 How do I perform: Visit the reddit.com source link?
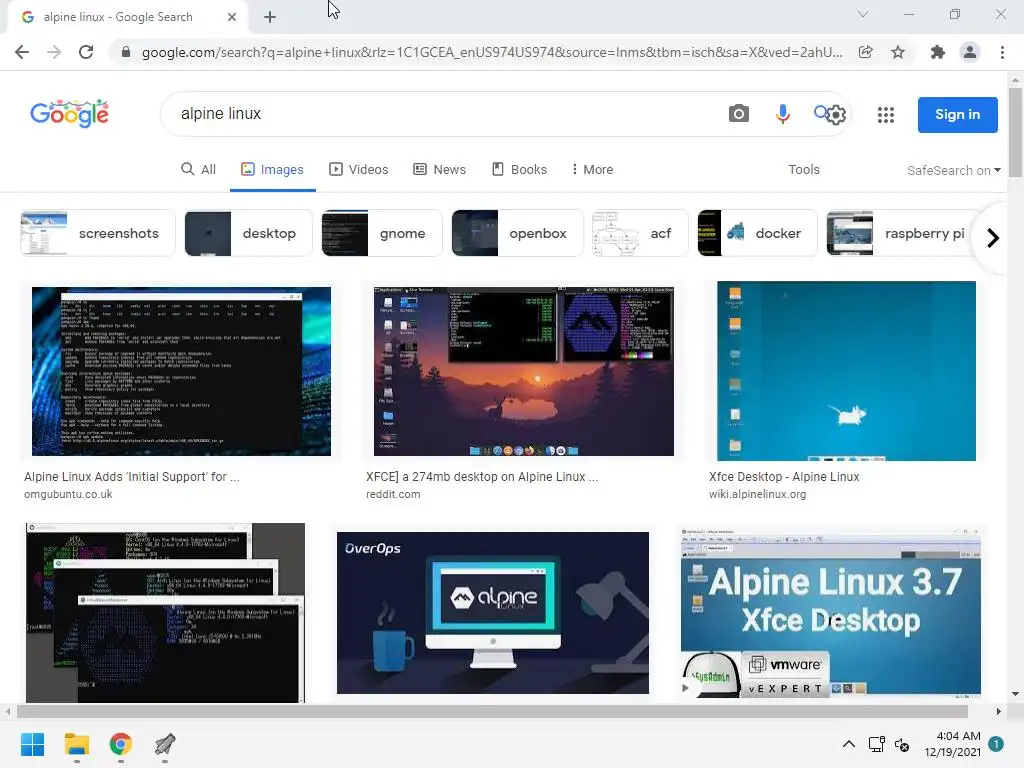tap(393, 494)
